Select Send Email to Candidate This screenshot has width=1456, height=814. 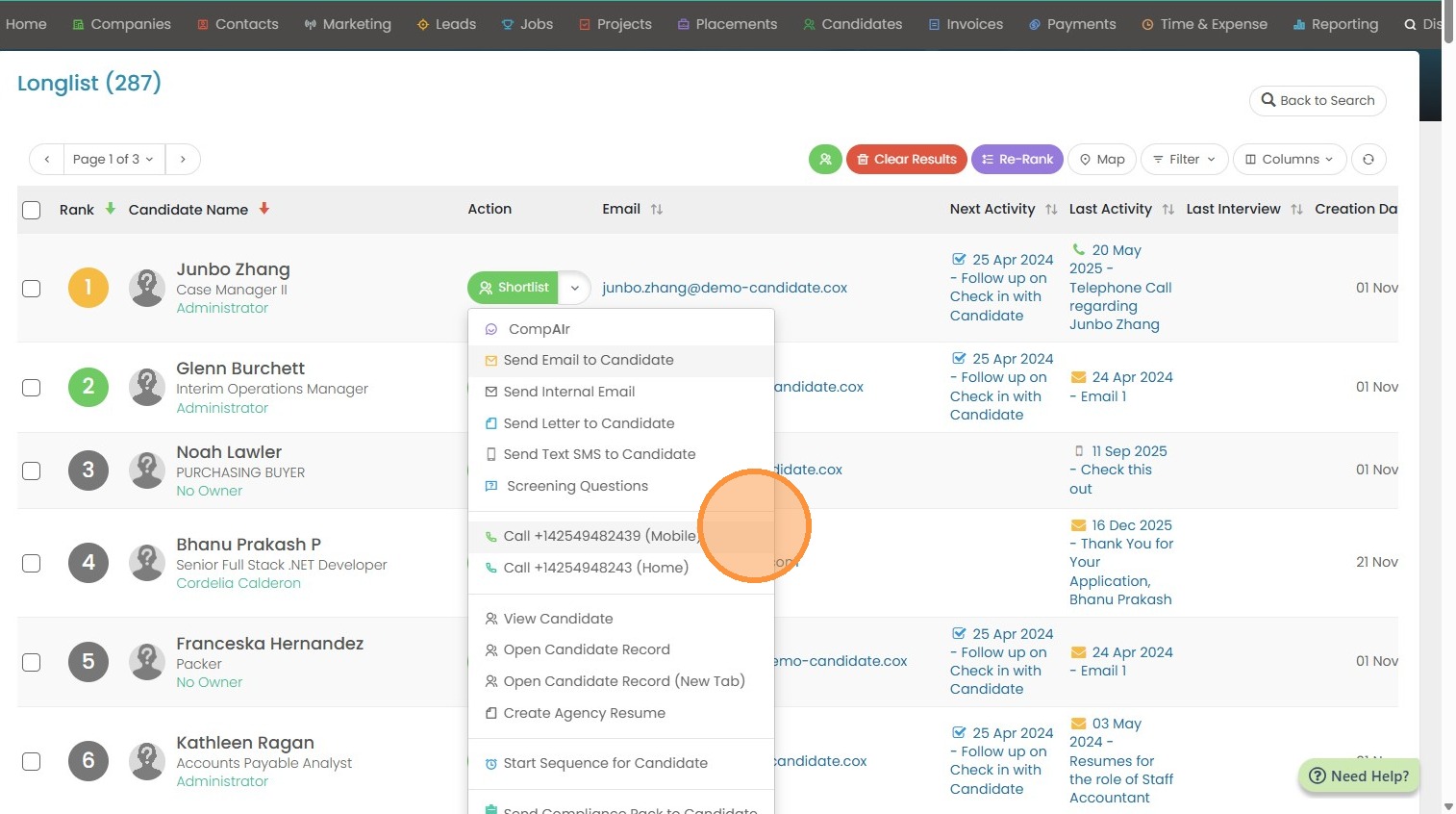621,360
